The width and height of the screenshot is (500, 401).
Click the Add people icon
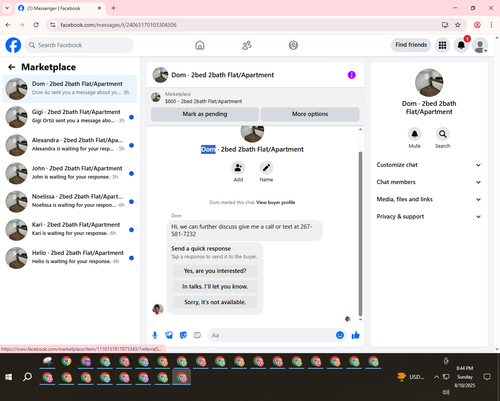pyautogui.click(x=238, y=168)
